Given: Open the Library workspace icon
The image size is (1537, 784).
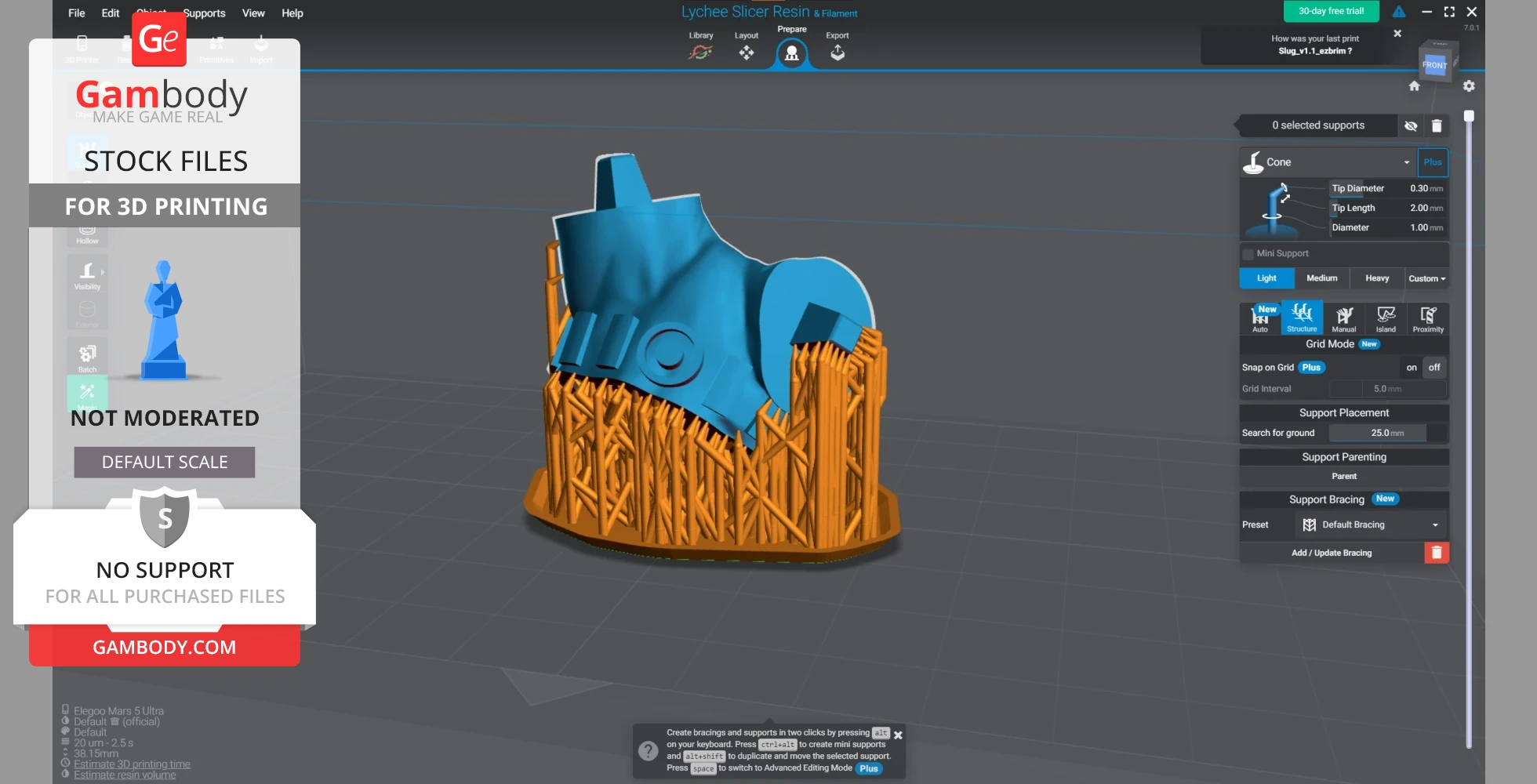Looking at the screenshot, I should (x=700, y=52).
